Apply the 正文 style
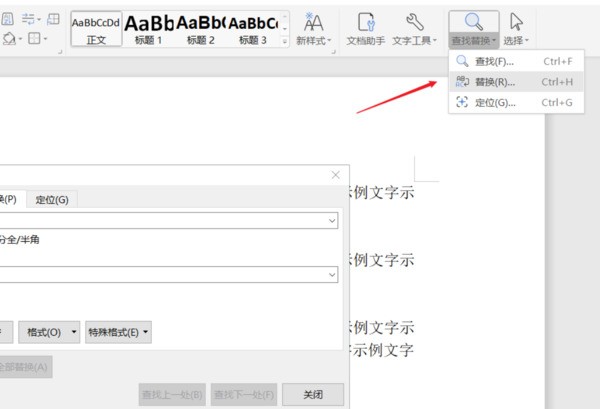600x409 pixels. pos(96,29)
